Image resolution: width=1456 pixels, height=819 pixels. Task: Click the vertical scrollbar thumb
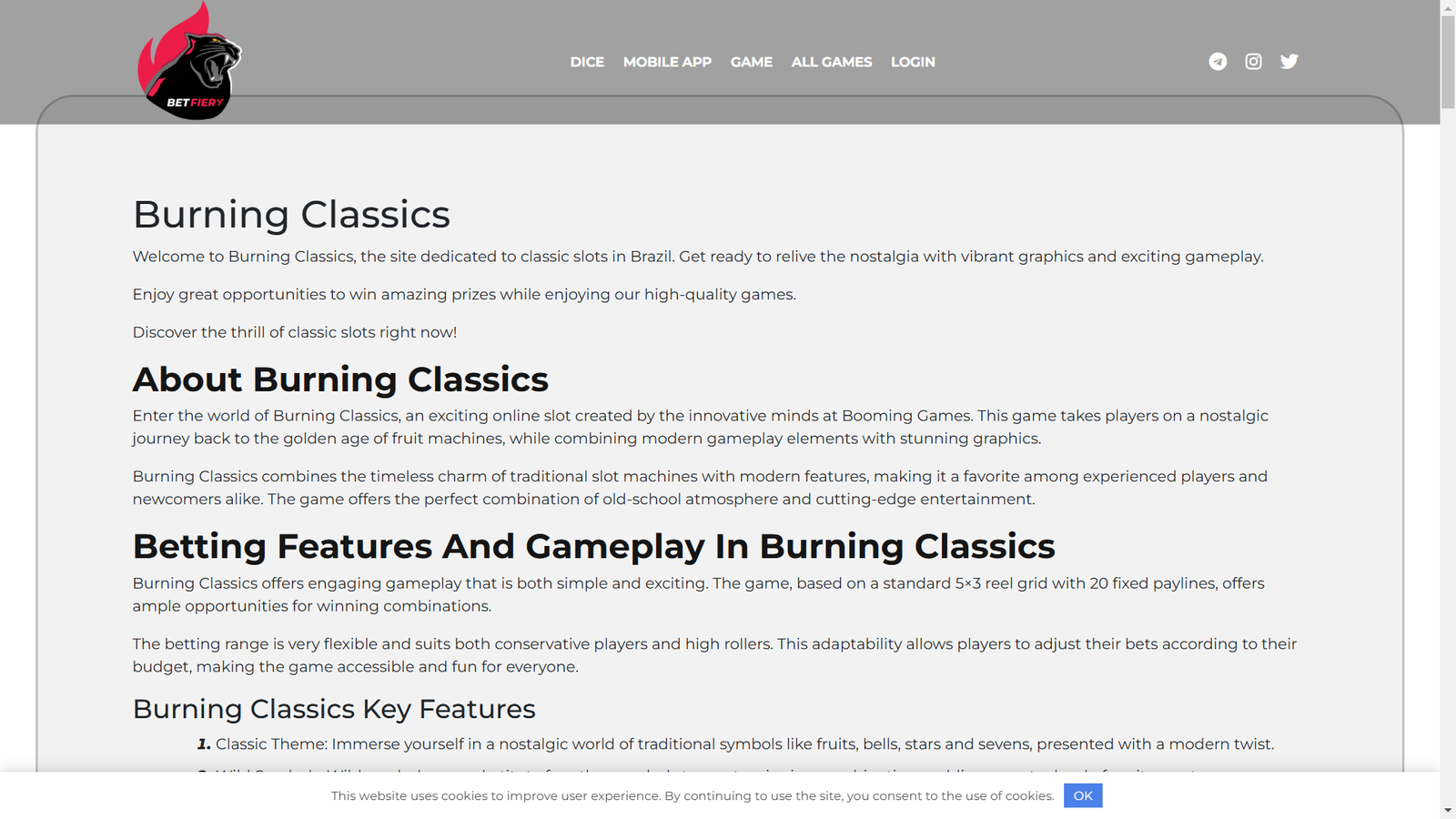[x=1448, y=64]
